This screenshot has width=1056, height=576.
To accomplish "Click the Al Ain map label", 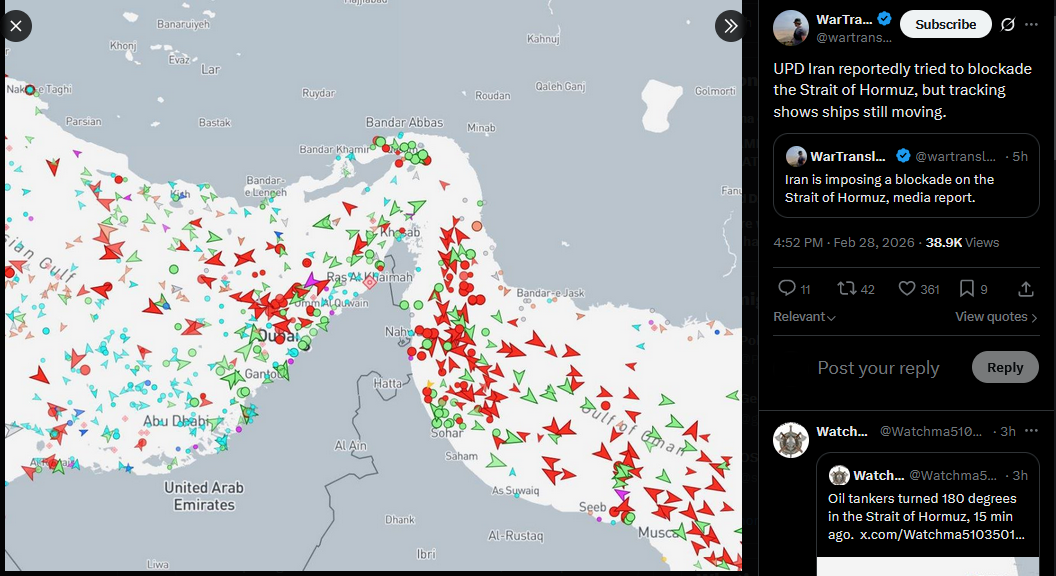I will (350, 445).
